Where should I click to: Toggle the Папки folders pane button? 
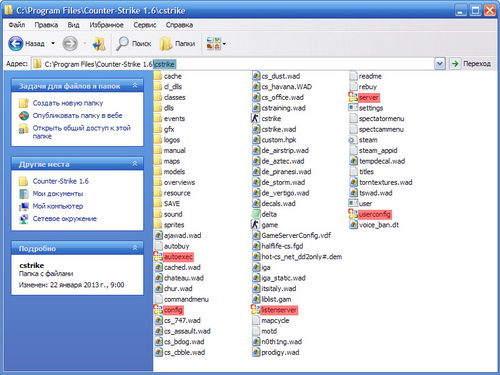177,44
